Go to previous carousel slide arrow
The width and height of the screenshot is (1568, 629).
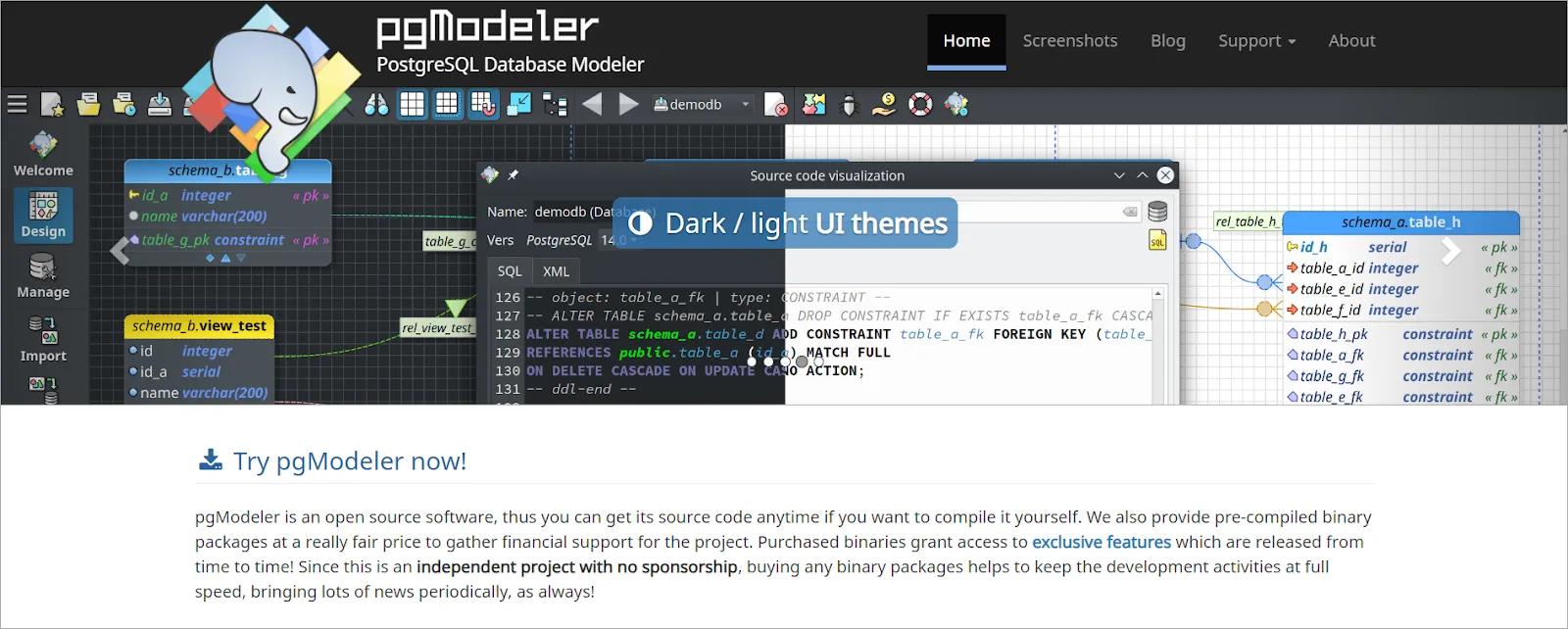click(120, 251)
